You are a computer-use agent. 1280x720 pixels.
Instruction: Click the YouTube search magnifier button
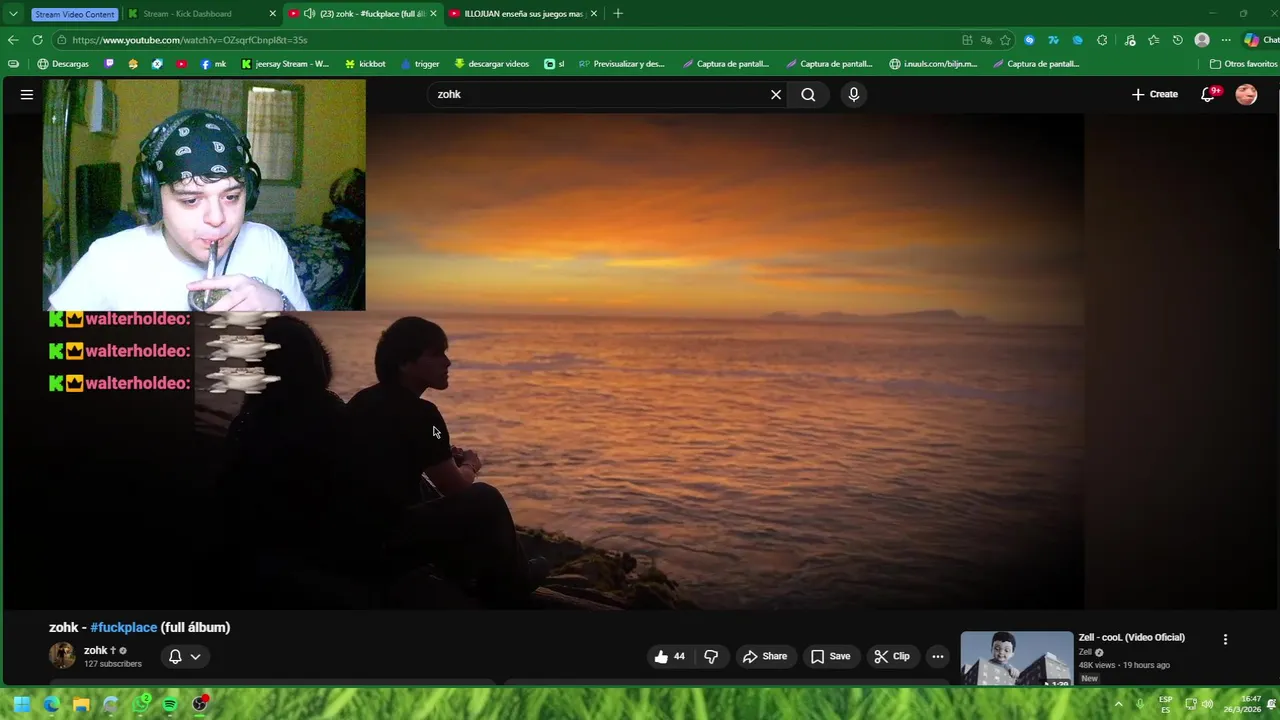808,94
